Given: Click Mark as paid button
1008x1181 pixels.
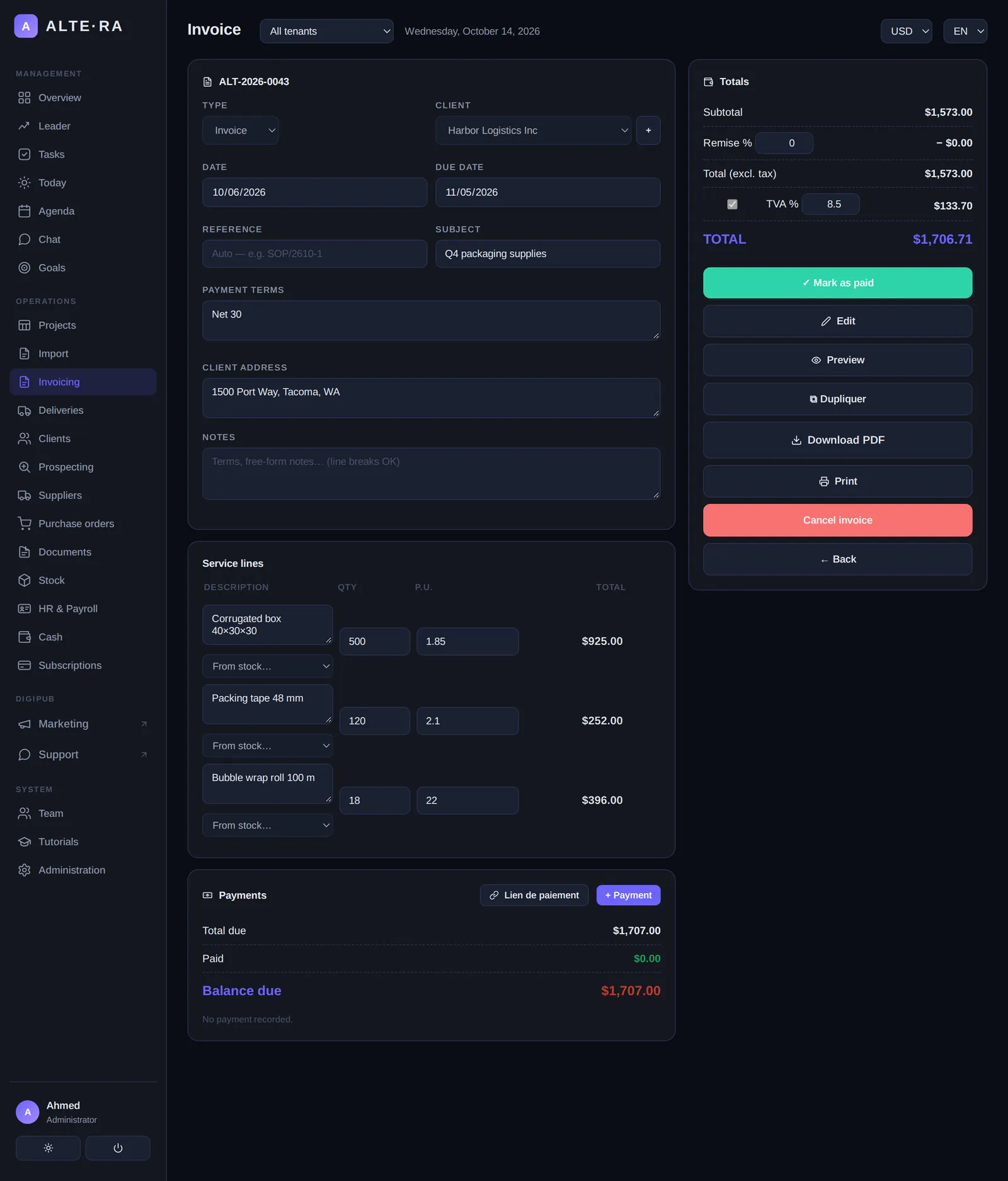Looking at the screenshot, I should pos(837,283).
